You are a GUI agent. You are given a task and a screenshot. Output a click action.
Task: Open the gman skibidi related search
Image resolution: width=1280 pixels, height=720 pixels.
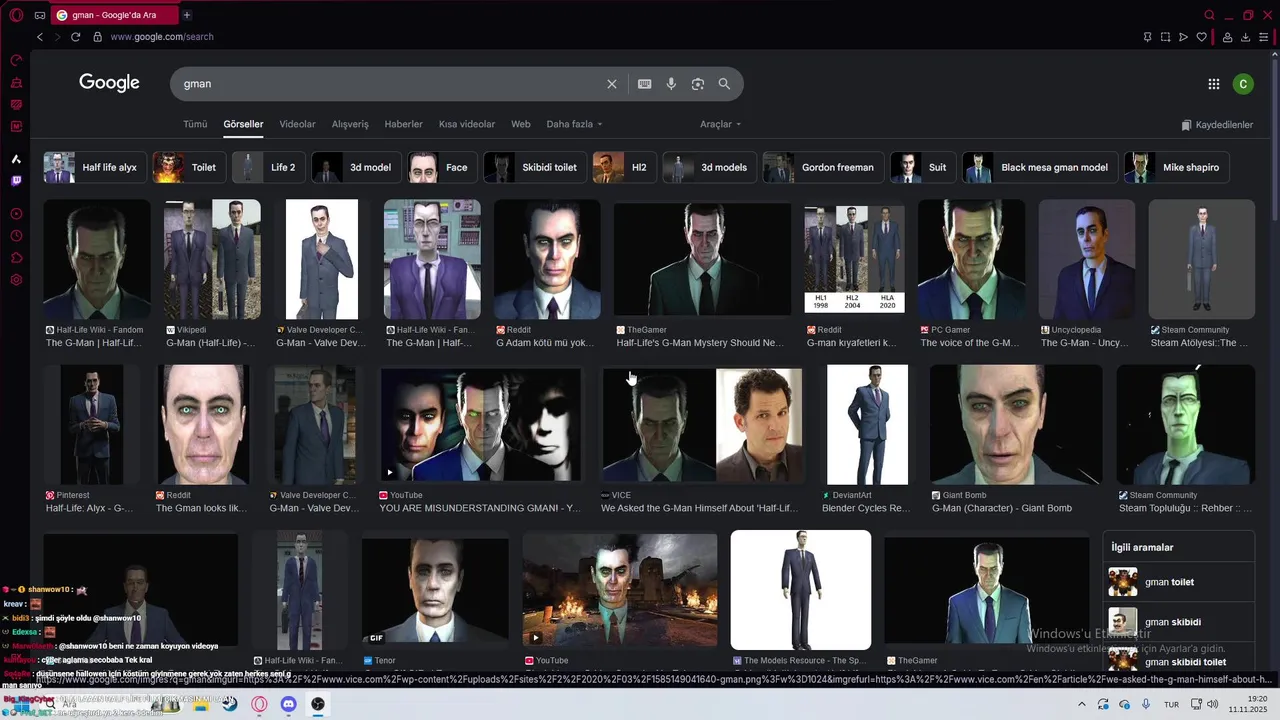coord(1180,622)
